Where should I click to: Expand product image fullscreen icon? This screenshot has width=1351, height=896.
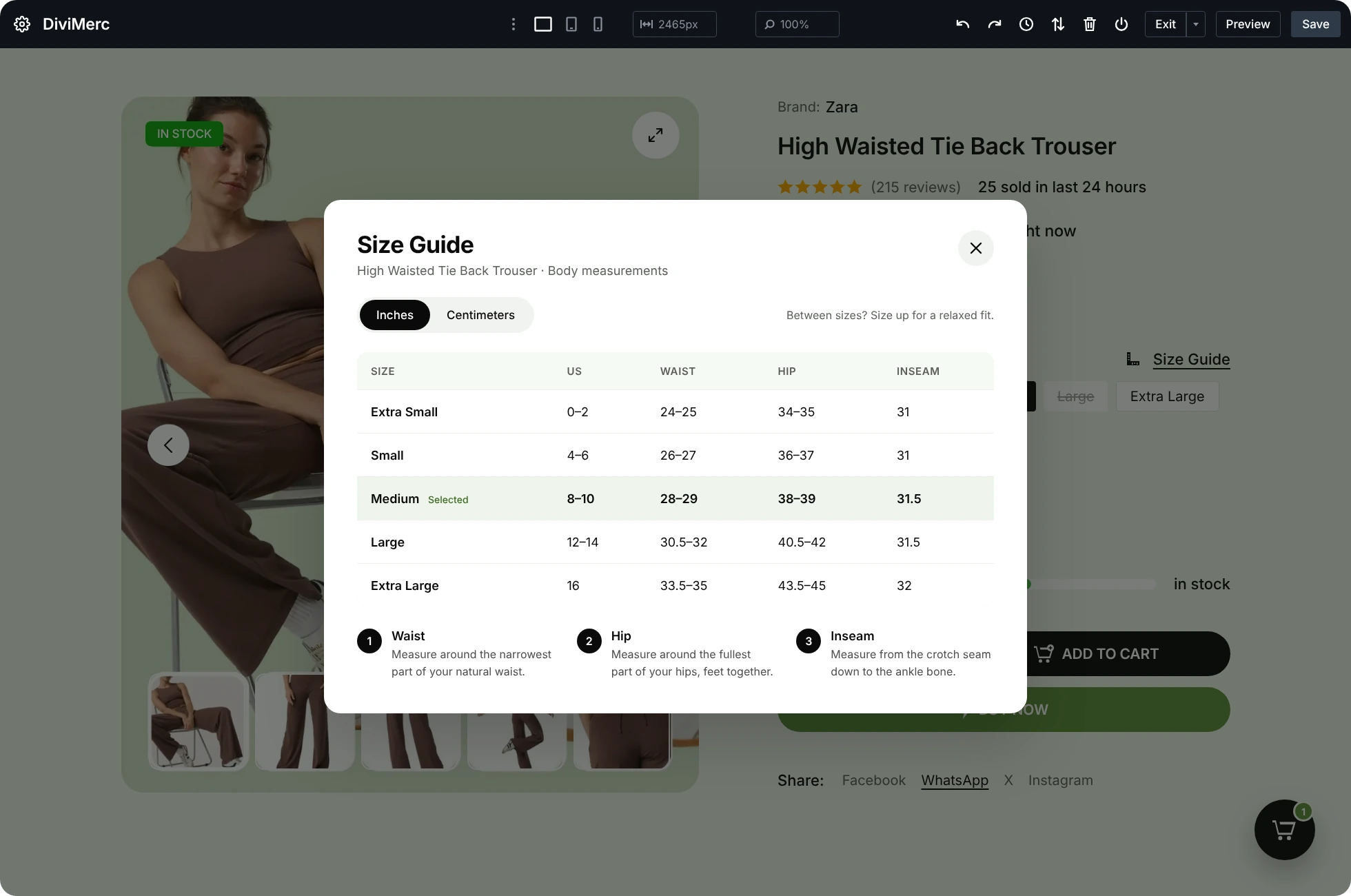tap(656, 135)
